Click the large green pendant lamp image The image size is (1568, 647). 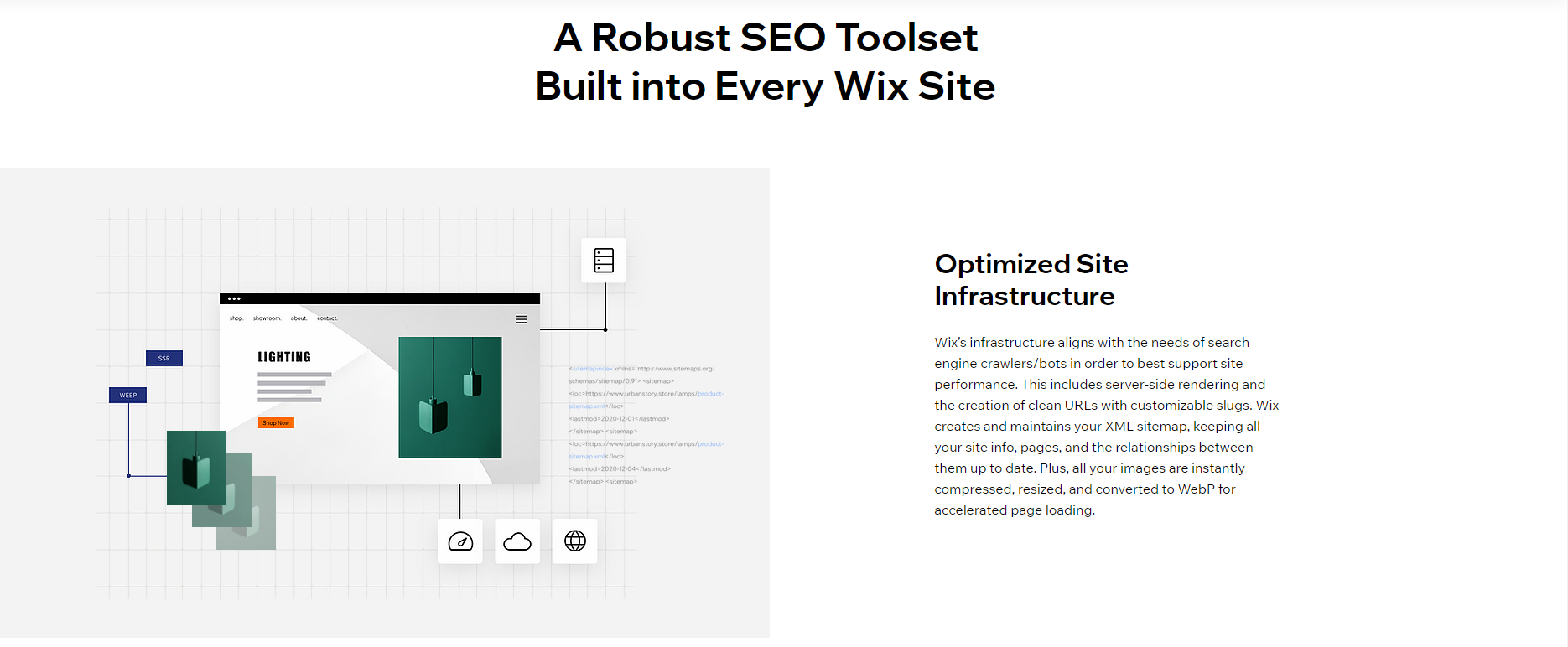(x=450, y=397)
